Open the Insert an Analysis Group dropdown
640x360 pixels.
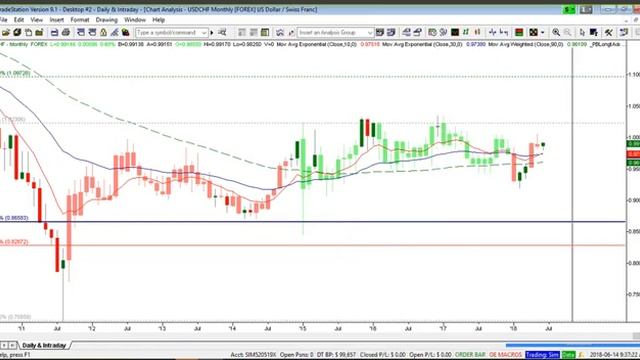point(370,32)
